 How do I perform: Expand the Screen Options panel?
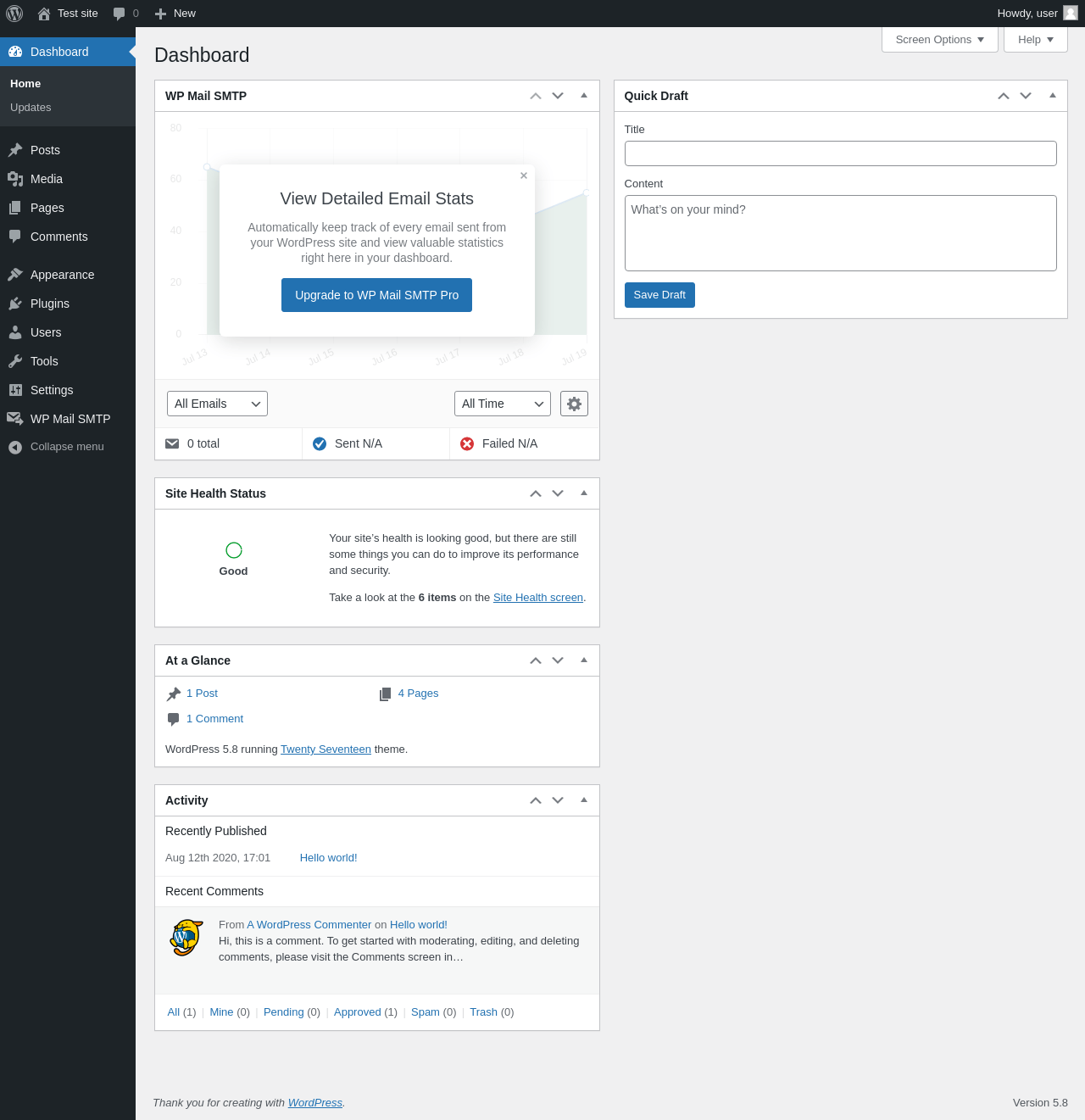click(x=940, y=40)
